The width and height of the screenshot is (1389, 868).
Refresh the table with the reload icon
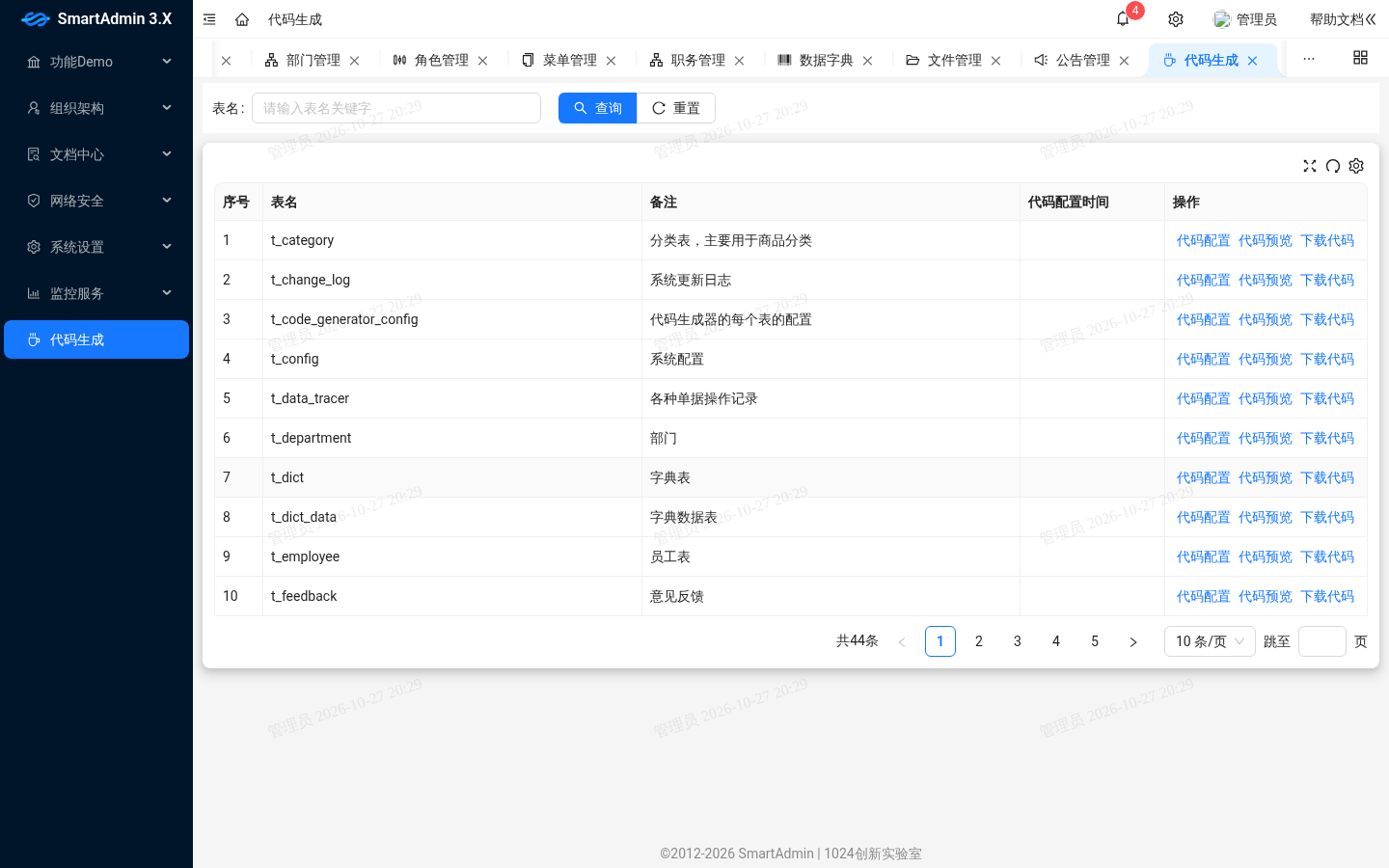pos(1333,166)
